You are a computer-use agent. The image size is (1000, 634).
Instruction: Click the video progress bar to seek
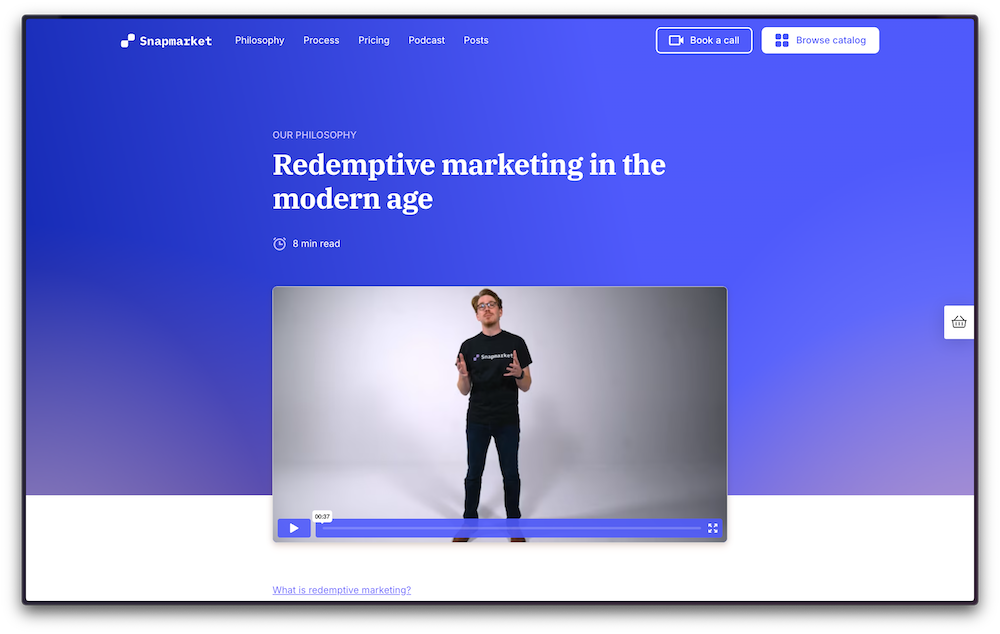510,528
